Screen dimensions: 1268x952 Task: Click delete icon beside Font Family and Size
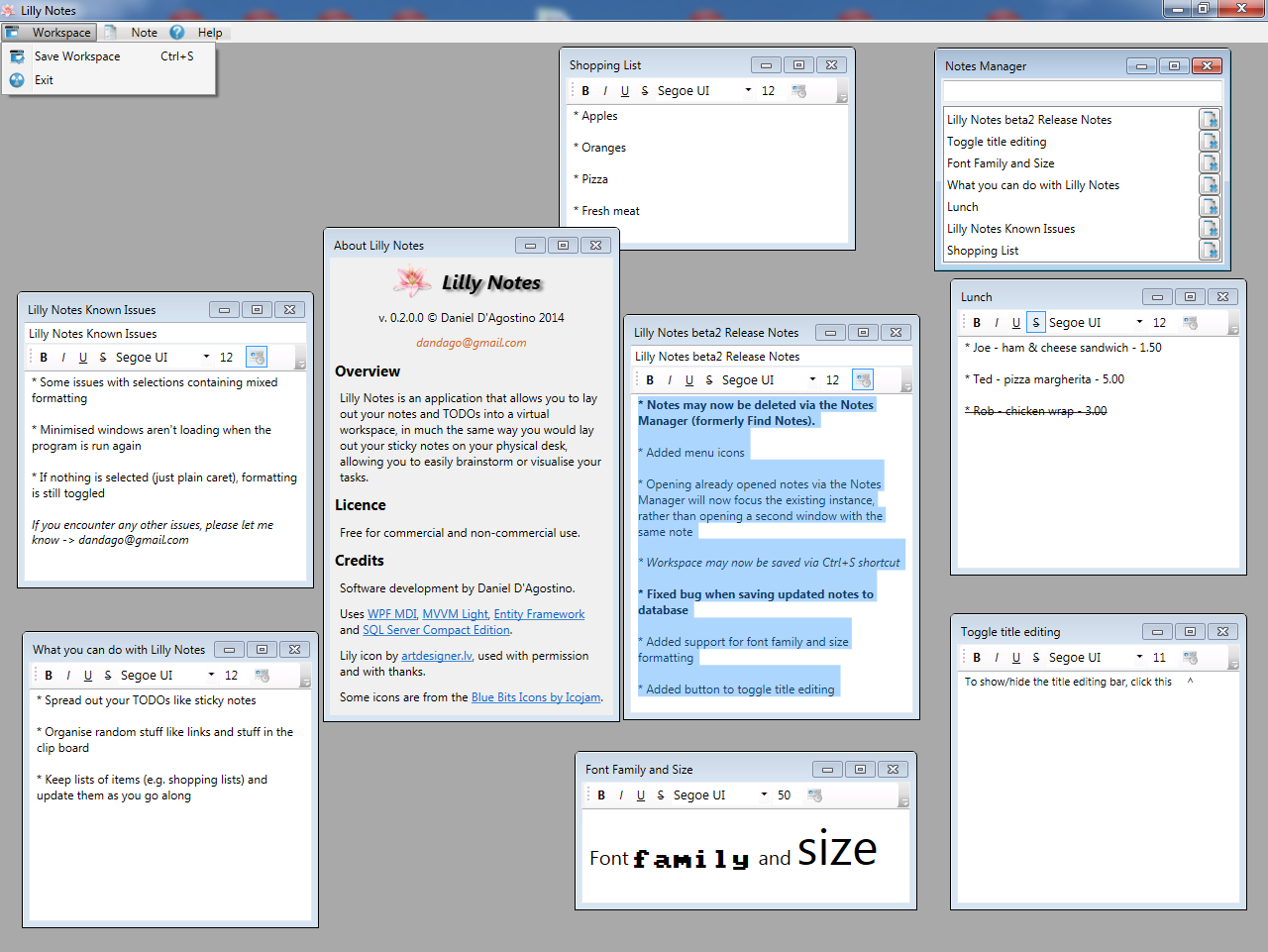pos(1209,163)
